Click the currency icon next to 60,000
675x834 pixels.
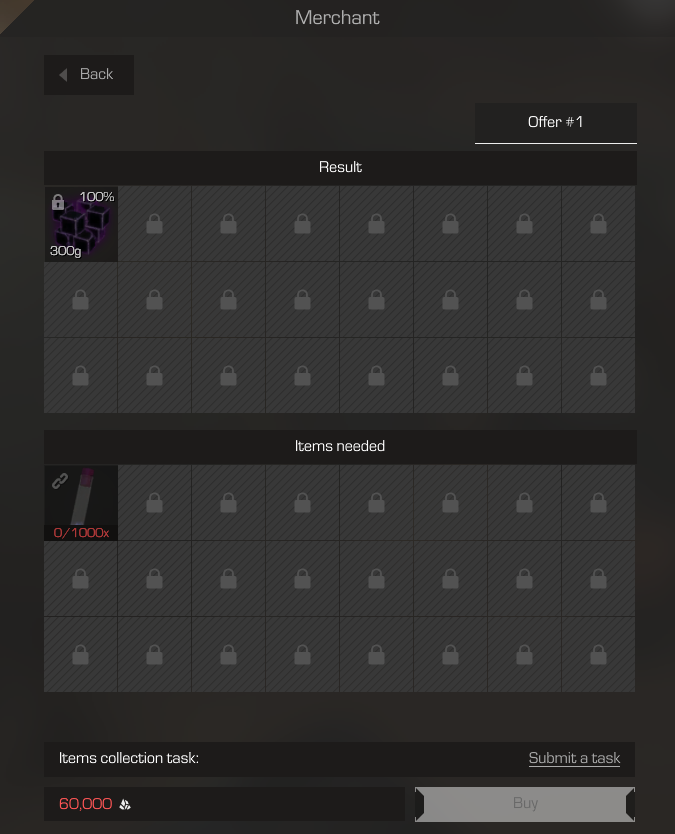[x=125, y=804]
